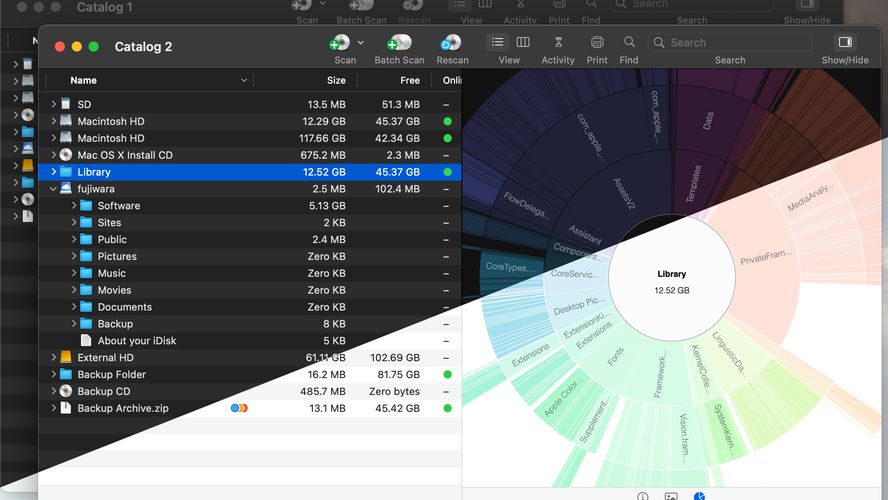Expand the External HD row
Screen dimensions: 888x500
coord(53,357)
